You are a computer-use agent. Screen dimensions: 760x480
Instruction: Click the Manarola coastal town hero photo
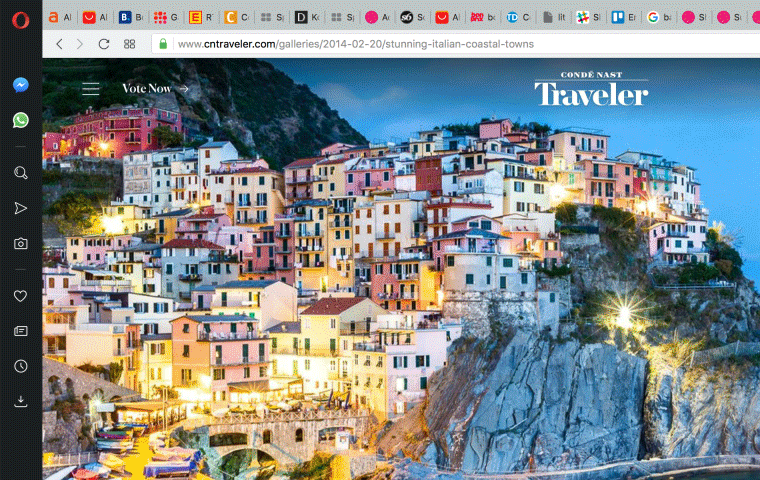[x=401, y=269]
